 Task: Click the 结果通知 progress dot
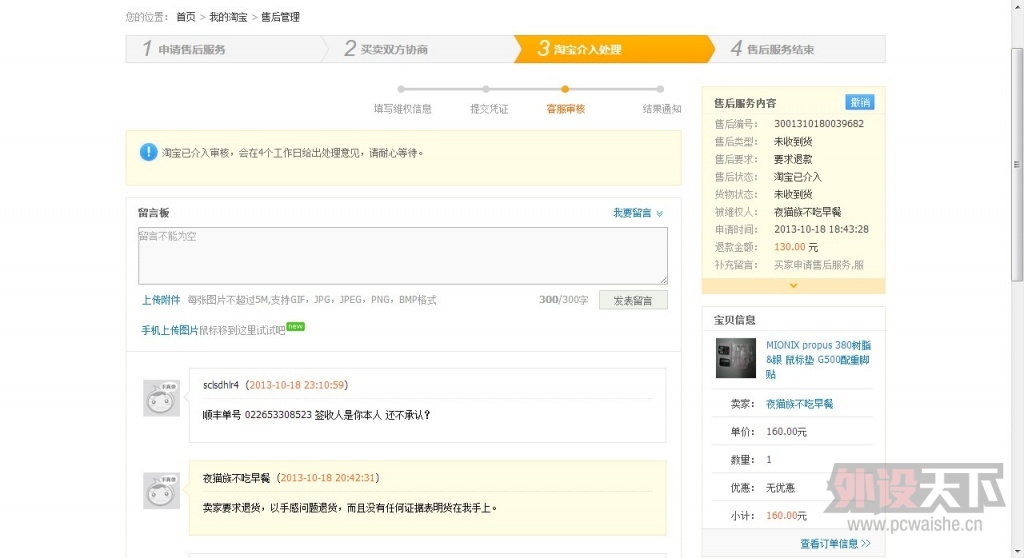[x=660, y=89]
